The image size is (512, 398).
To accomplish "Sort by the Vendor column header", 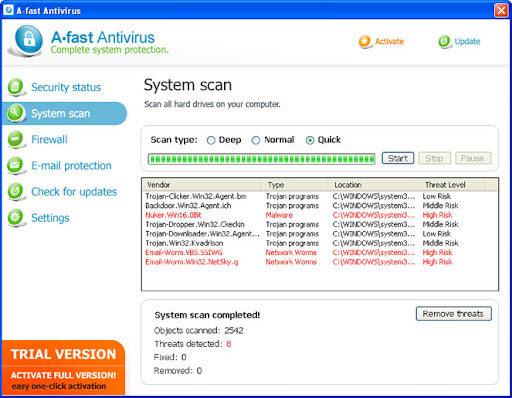I will 202,185.
